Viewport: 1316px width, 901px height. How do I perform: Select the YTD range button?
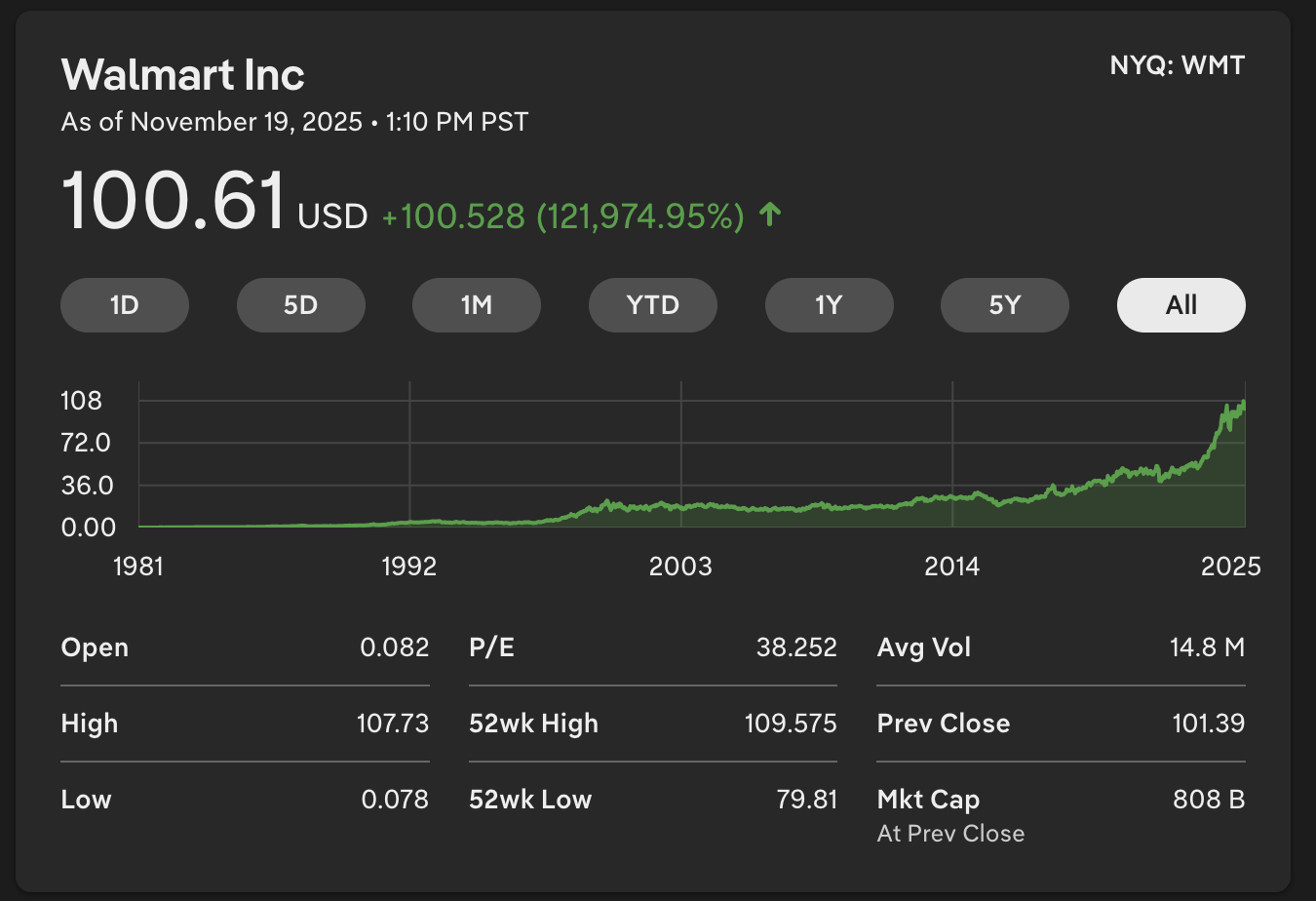click(x=652, y=305)
